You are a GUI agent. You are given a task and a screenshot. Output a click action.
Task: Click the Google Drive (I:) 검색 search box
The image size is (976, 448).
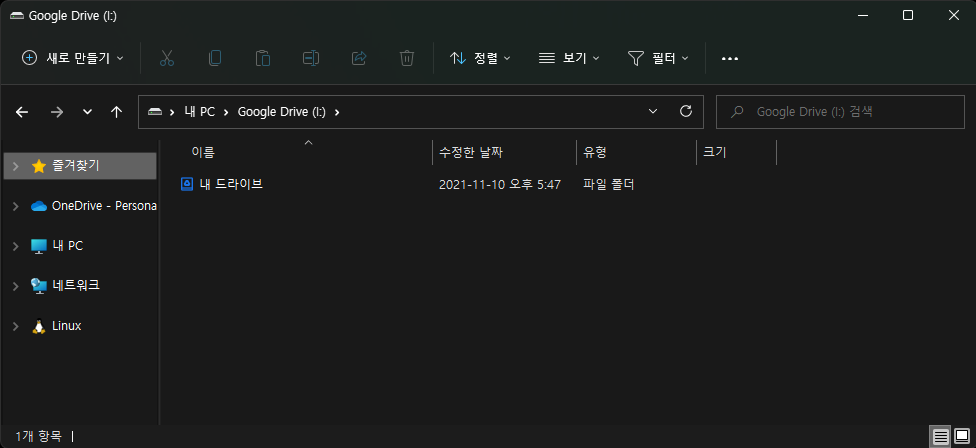click(840, 112)
